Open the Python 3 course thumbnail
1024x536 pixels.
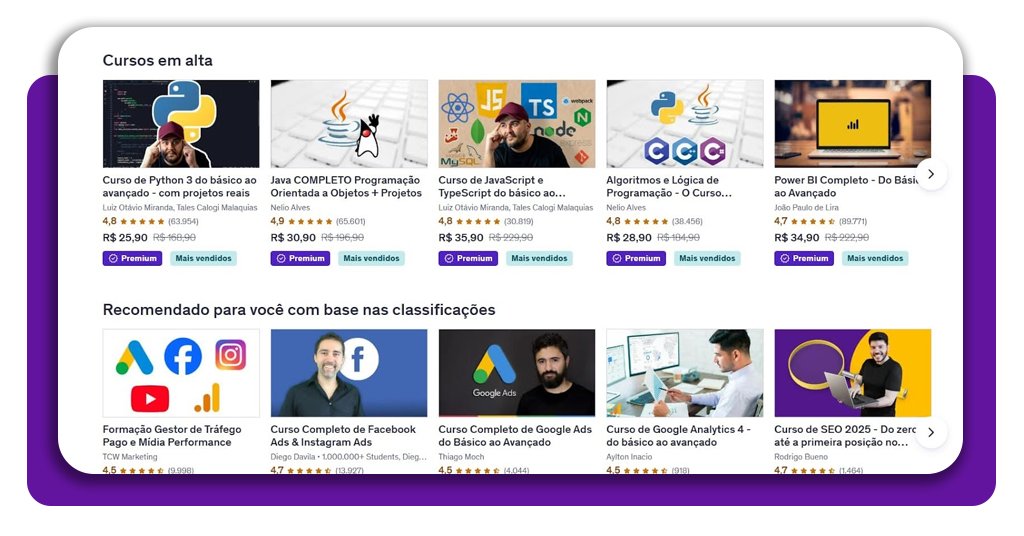pyautogui.click(x=181, y=124)
